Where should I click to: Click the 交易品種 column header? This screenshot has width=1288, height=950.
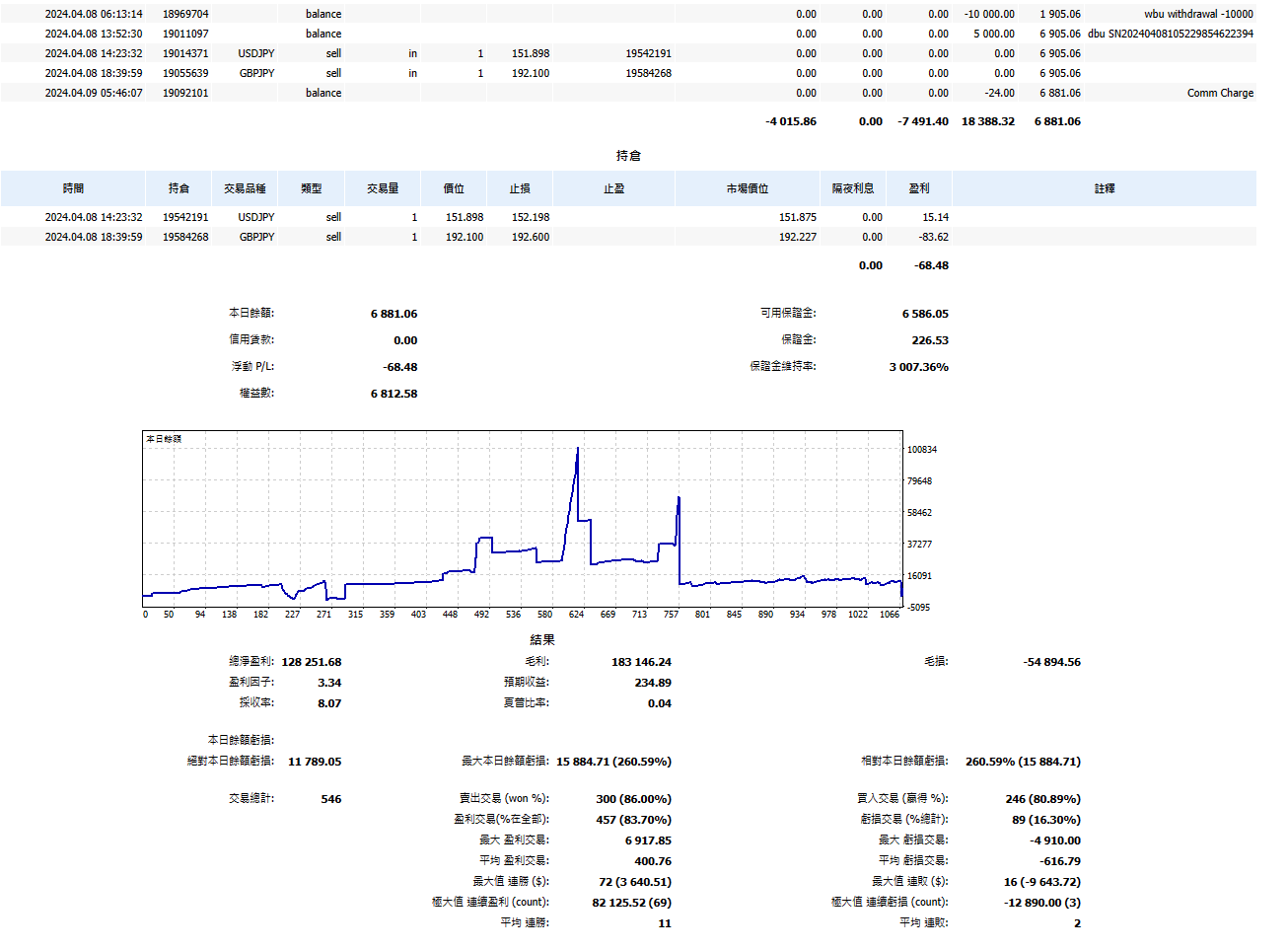click(x=245, y=188)
